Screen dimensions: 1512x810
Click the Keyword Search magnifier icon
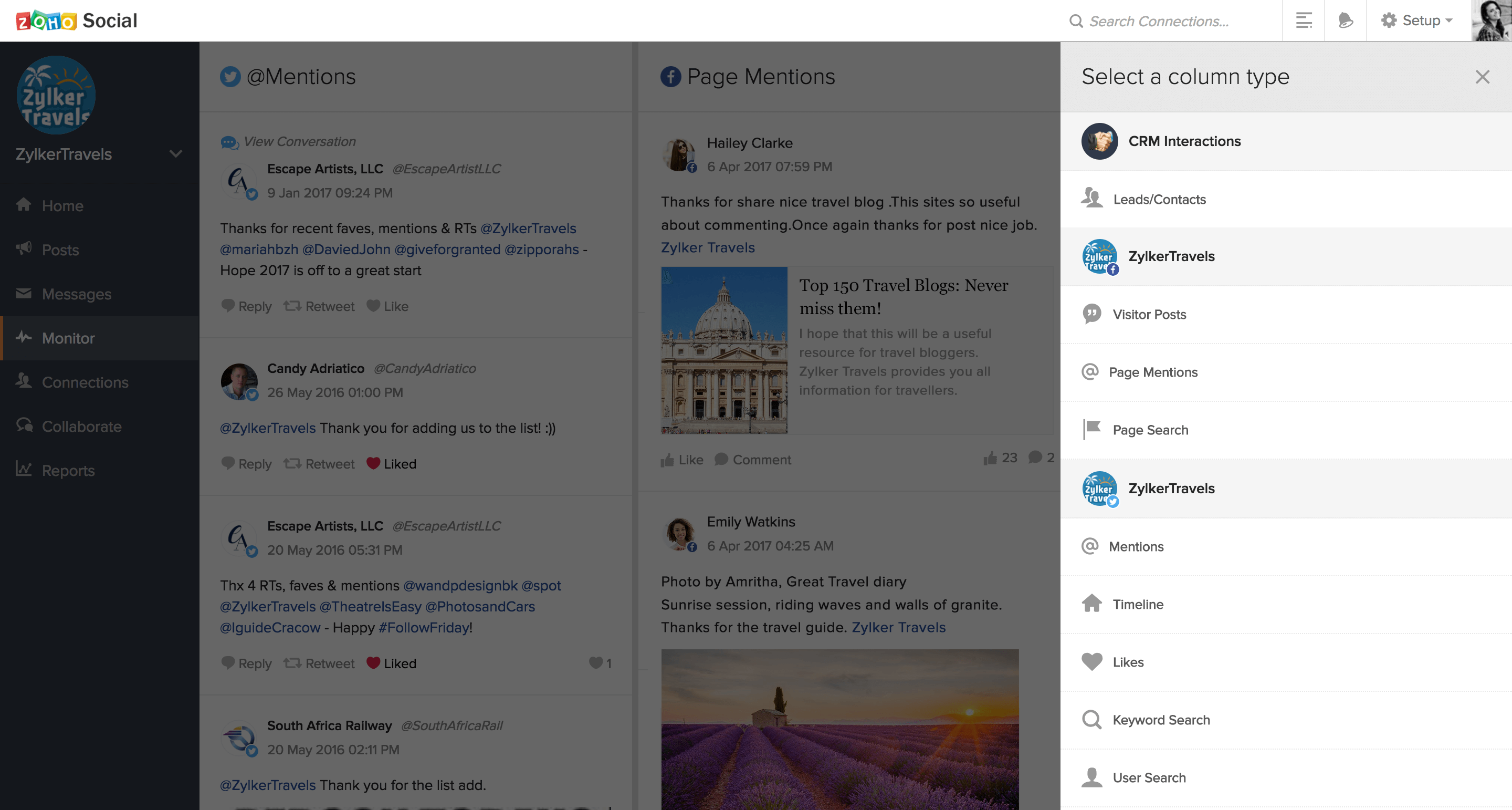(x=1092, y=720)
